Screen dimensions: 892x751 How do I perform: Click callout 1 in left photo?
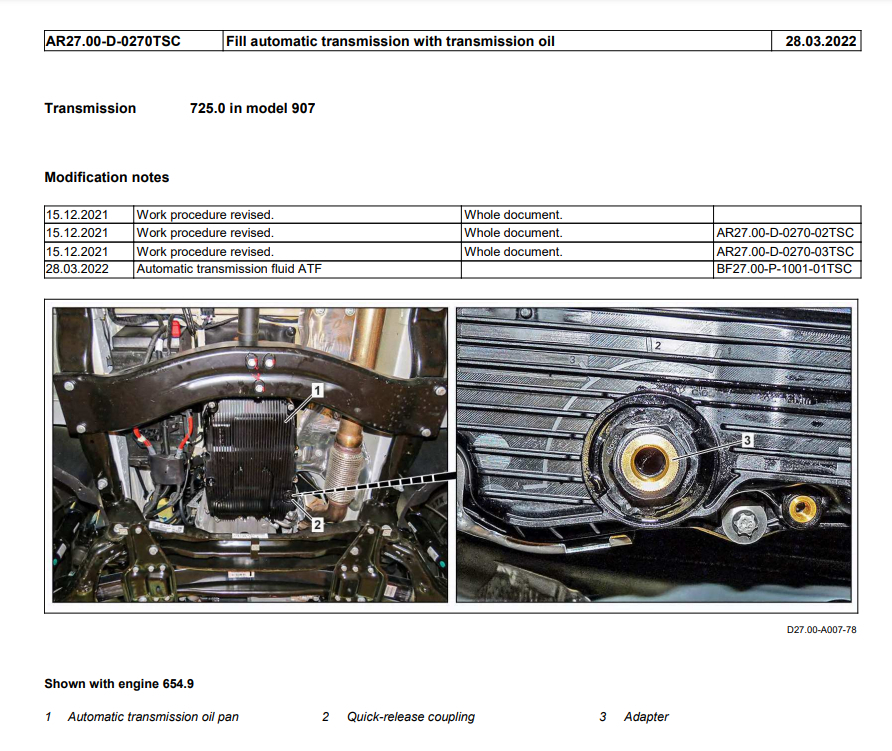317,390
